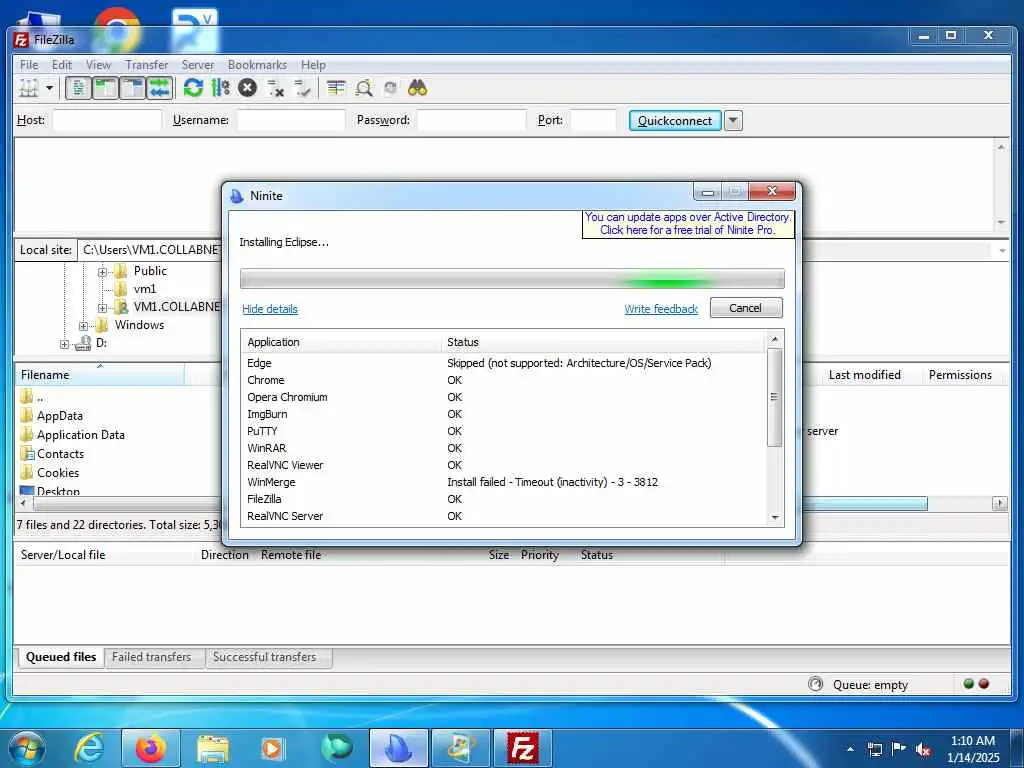Click the scroll down arrow in Ninite list

point(775,517)
